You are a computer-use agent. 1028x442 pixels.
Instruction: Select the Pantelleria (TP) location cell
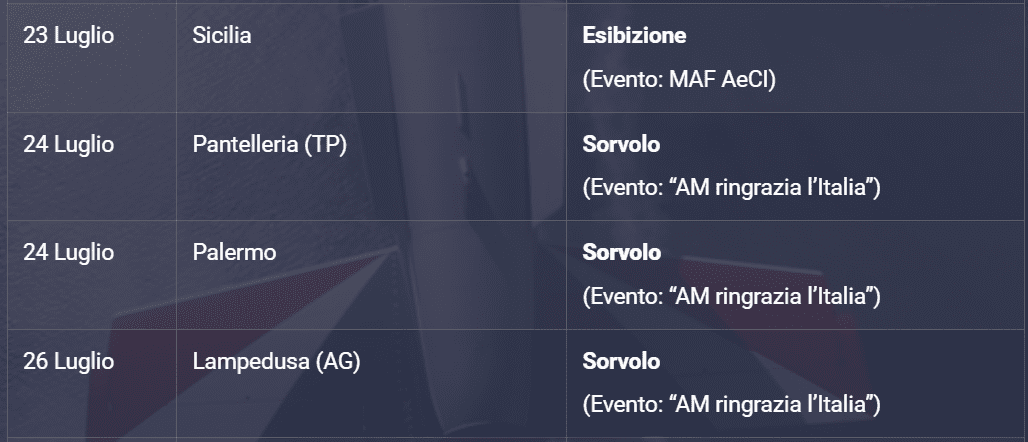[269, 145]
